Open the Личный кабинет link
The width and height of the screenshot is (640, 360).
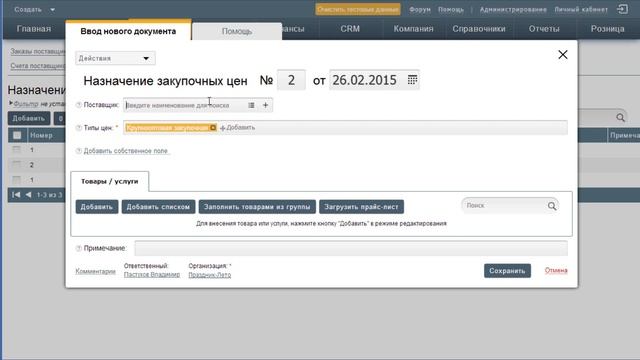point(581,9)
